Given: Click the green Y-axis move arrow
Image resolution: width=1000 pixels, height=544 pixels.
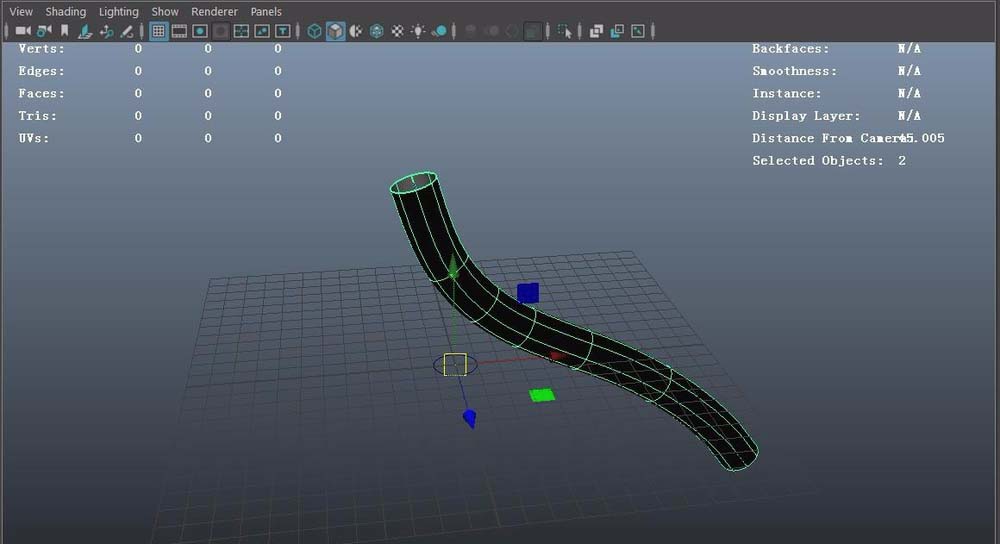Looking at the screenshot, I should click(x=453, y=269).
